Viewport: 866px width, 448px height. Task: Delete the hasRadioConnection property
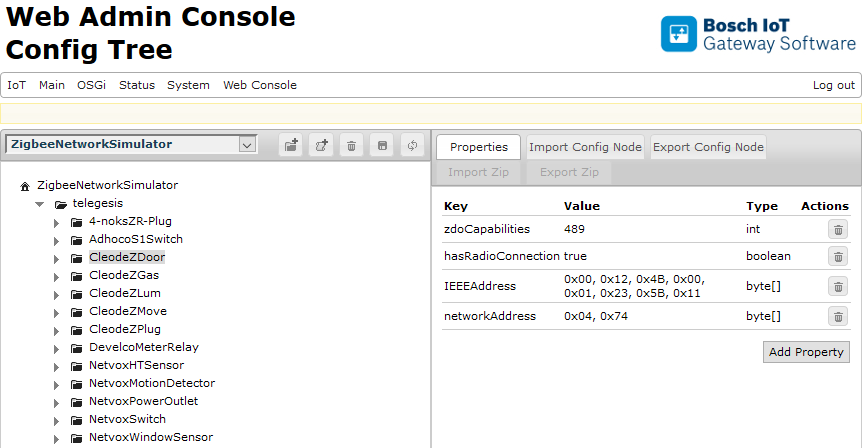point(837,256)
